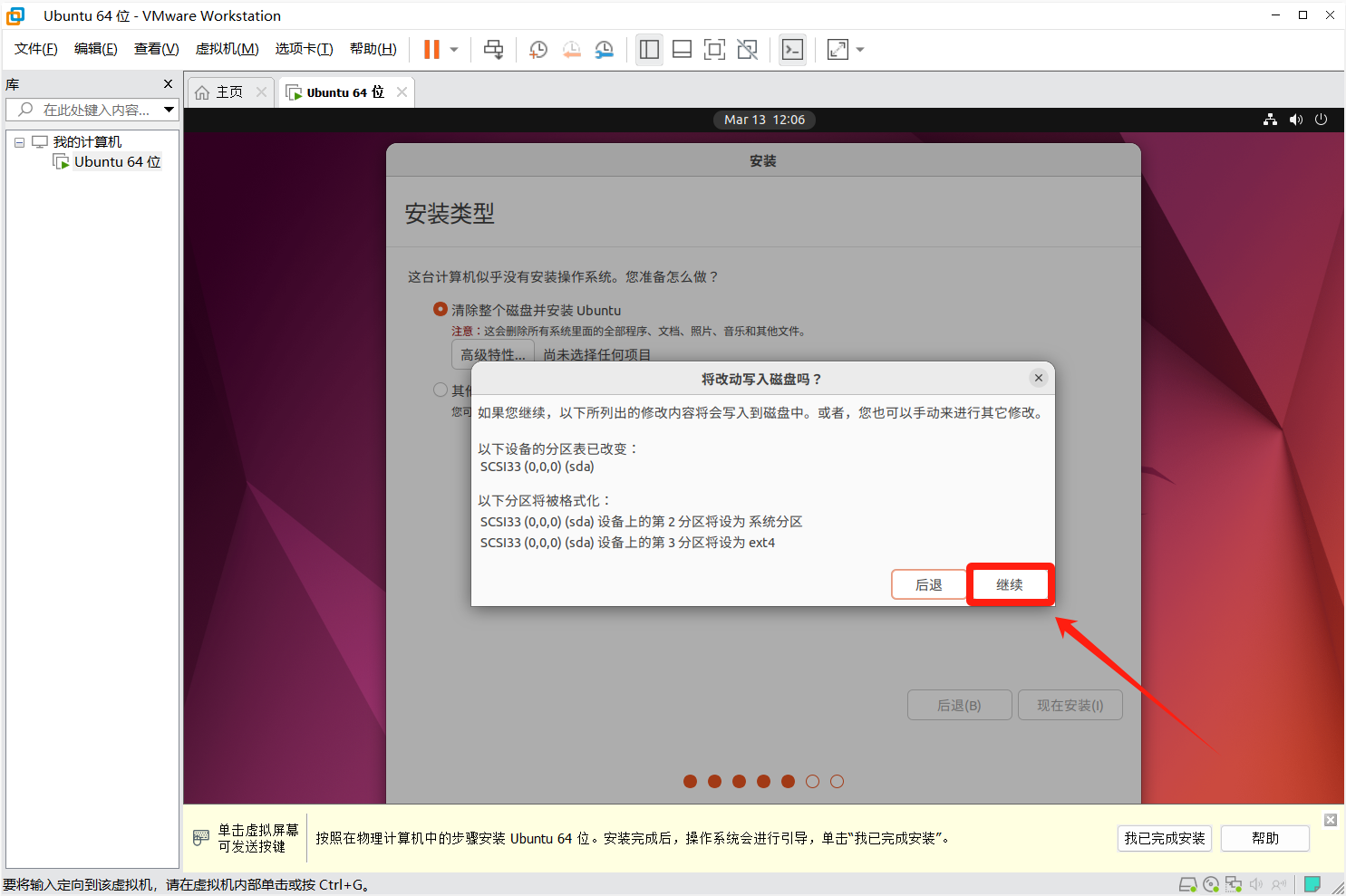This screenshot has height=896, width=1346.
Task: Revert to snapshot using the orange clock icon
Action: (x=571, y=50)
